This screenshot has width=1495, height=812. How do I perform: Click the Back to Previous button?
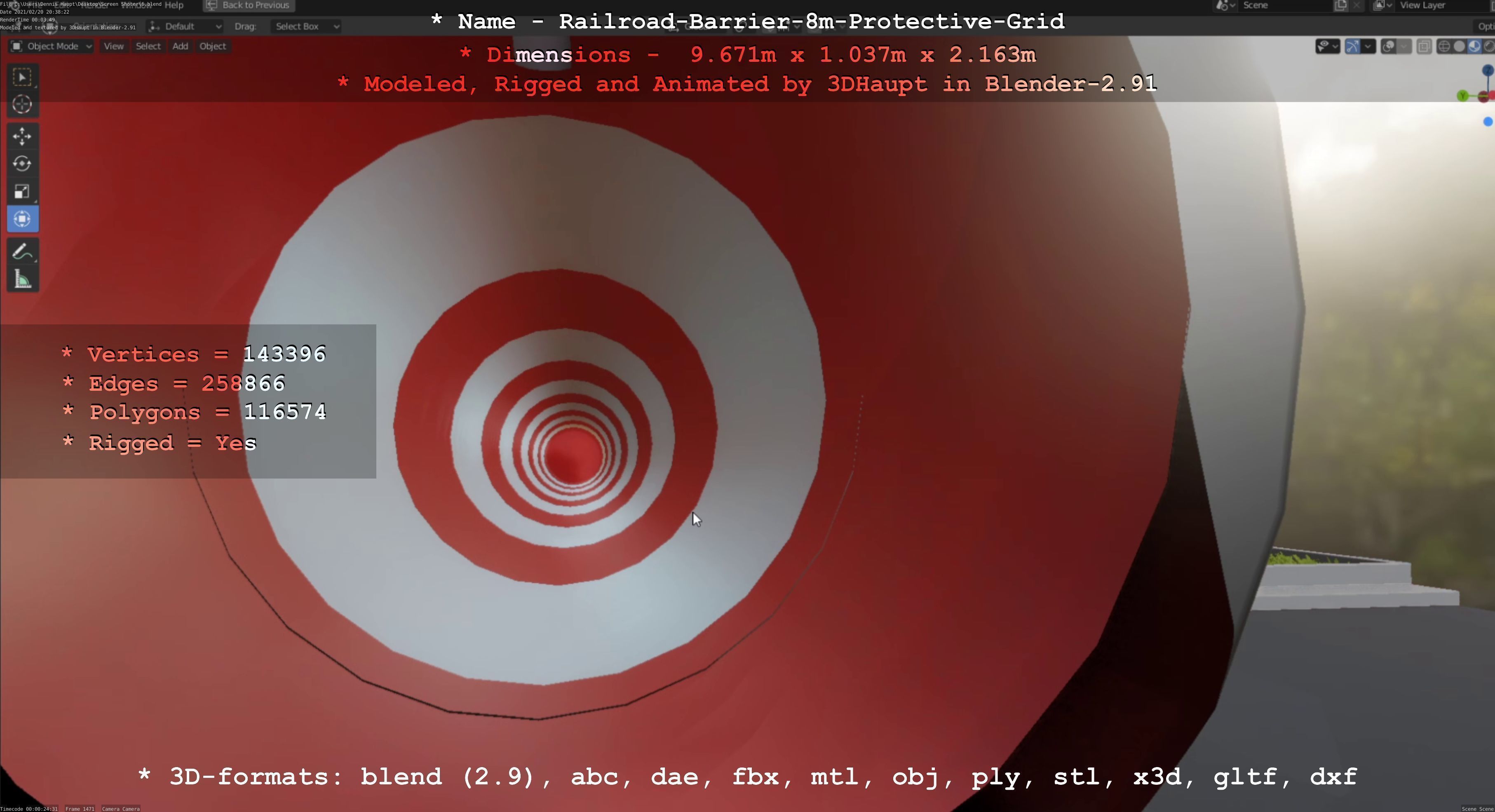pos(249,5)
